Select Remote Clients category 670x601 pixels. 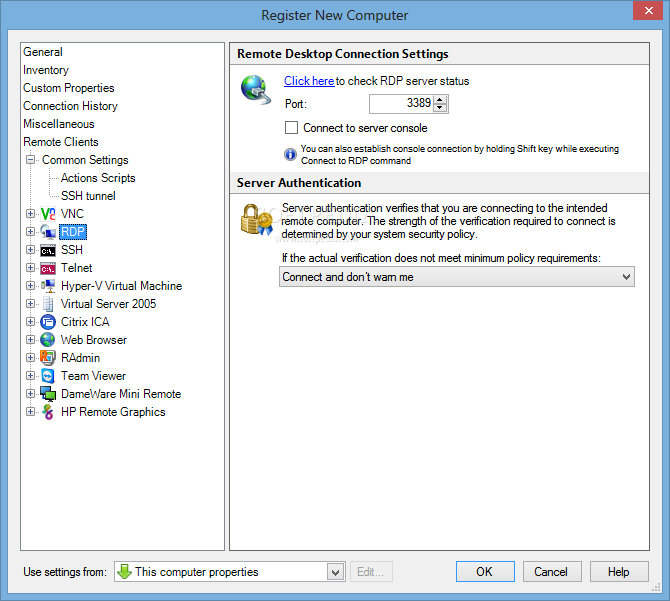(61, 142)
